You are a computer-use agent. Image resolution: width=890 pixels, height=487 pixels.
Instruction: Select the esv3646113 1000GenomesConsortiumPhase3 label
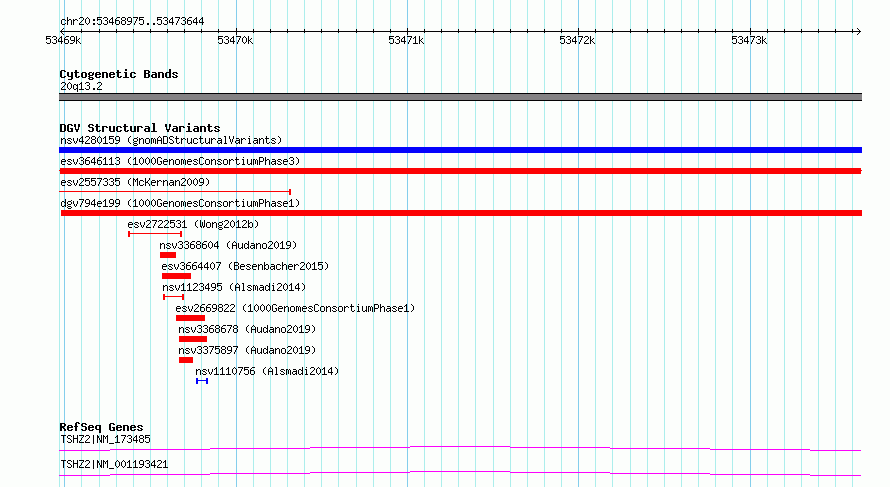click(x=180, y=161)
